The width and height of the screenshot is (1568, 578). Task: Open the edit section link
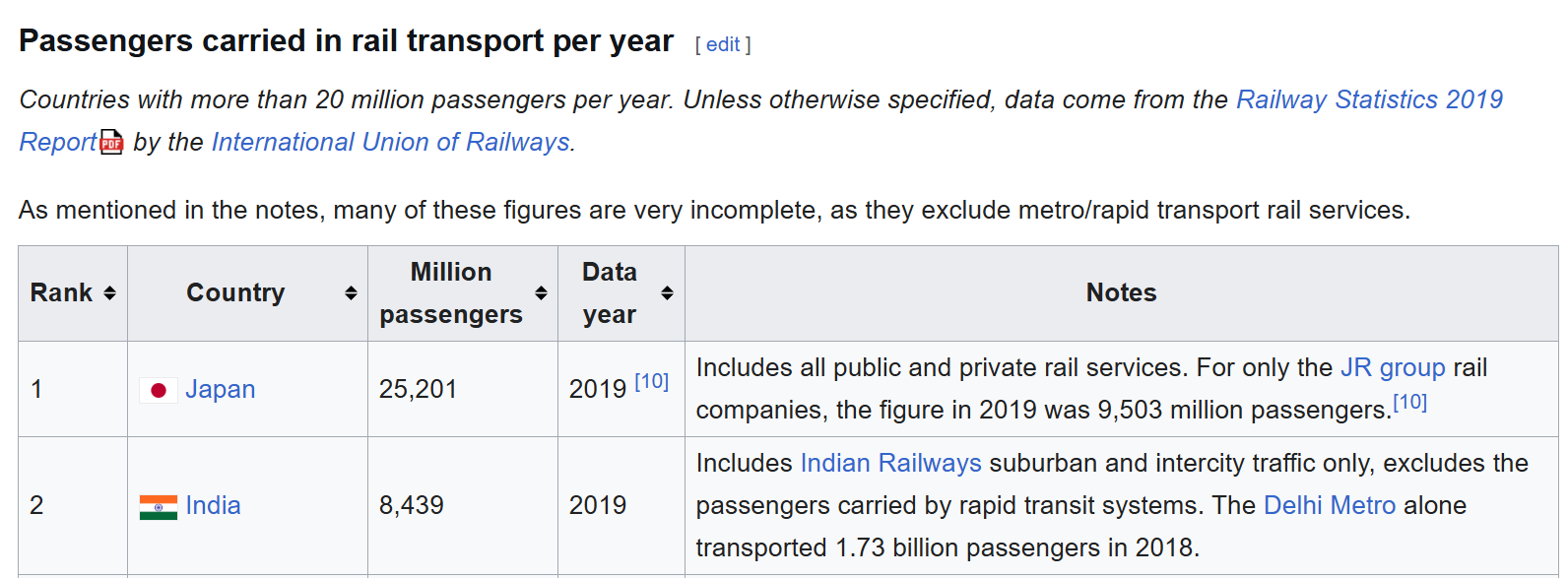723,44
